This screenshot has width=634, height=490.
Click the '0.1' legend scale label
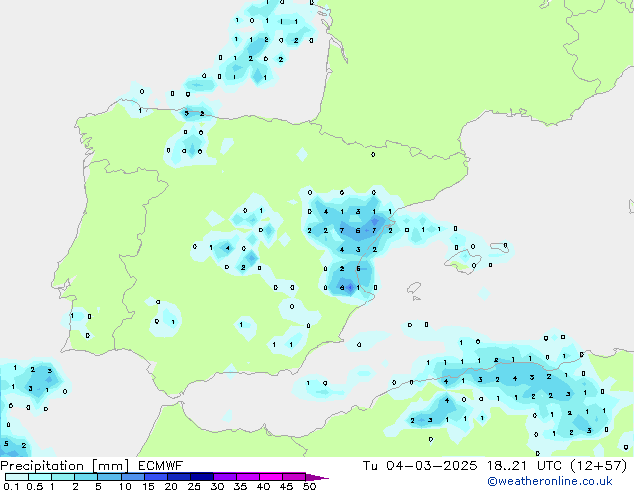11,486
